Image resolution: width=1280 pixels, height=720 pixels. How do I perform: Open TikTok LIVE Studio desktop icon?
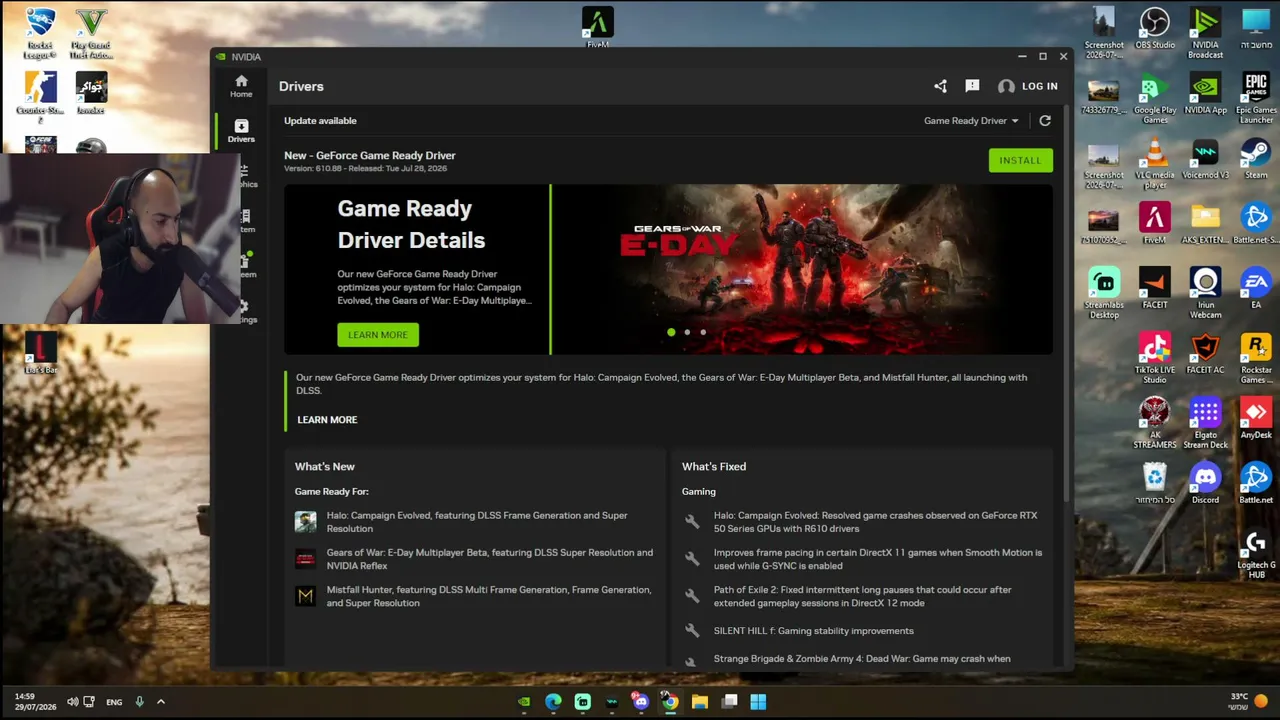point(1155,358)
